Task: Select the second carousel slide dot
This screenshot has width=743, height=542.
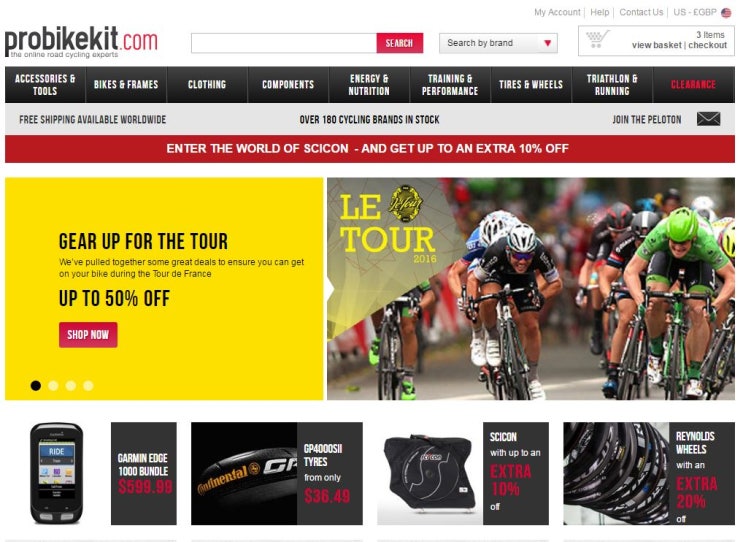Action: coord(53,386)
